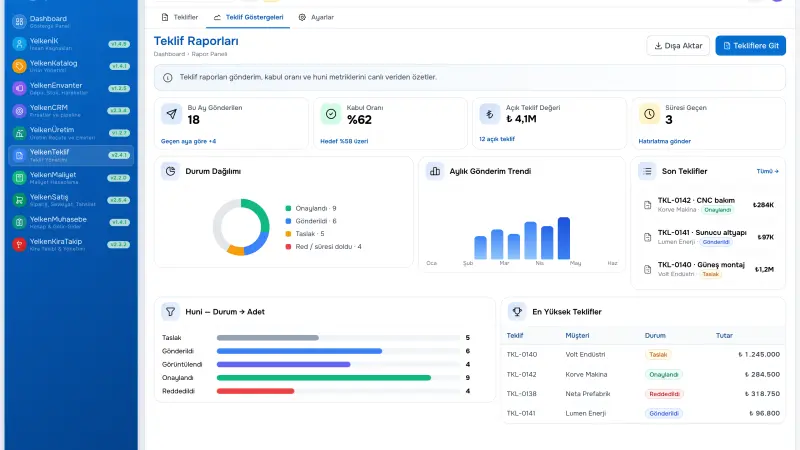Open the YelkenCRM sidebar icon

(19, 111)
